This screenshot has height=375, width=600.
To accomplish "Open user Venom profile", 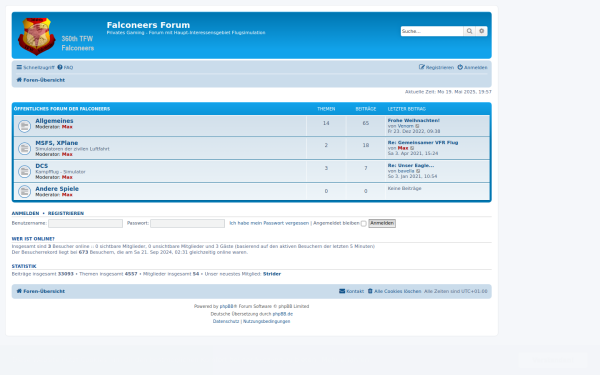I will tap(406, 126).
